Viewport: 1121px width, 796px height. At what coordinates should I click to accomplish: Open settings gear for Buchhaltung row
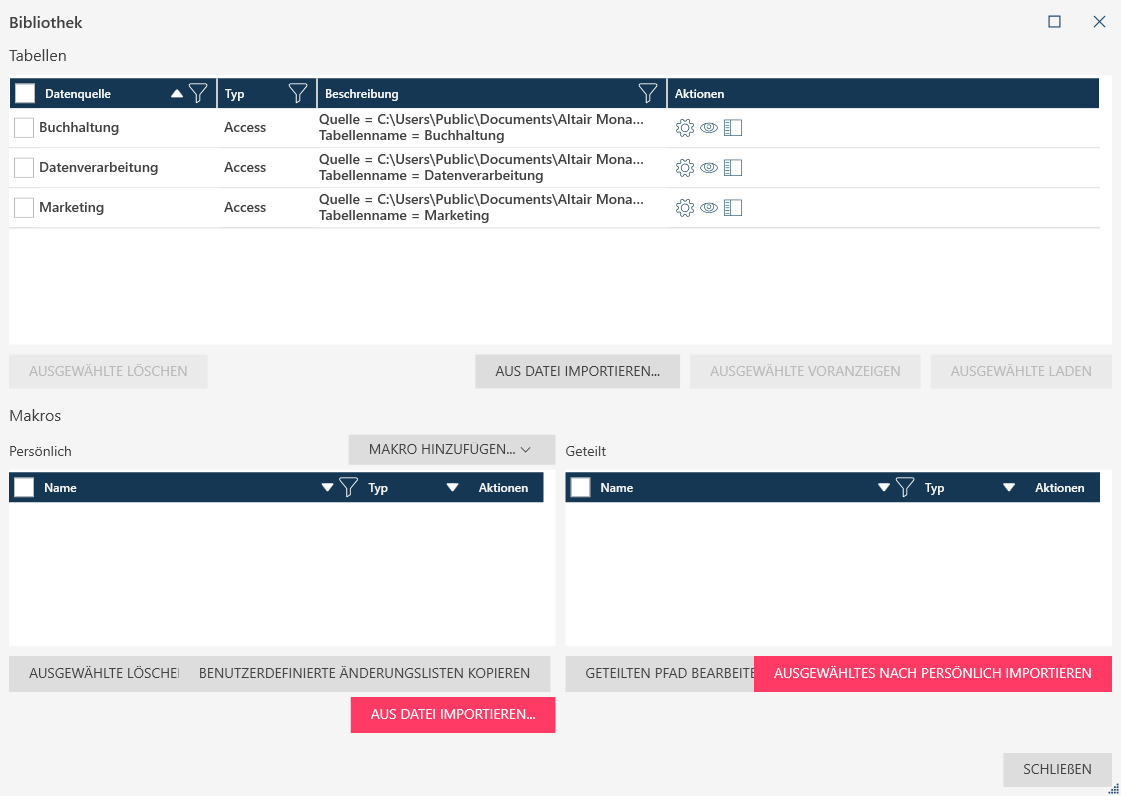pyautogui.click(x=685, y=128)
